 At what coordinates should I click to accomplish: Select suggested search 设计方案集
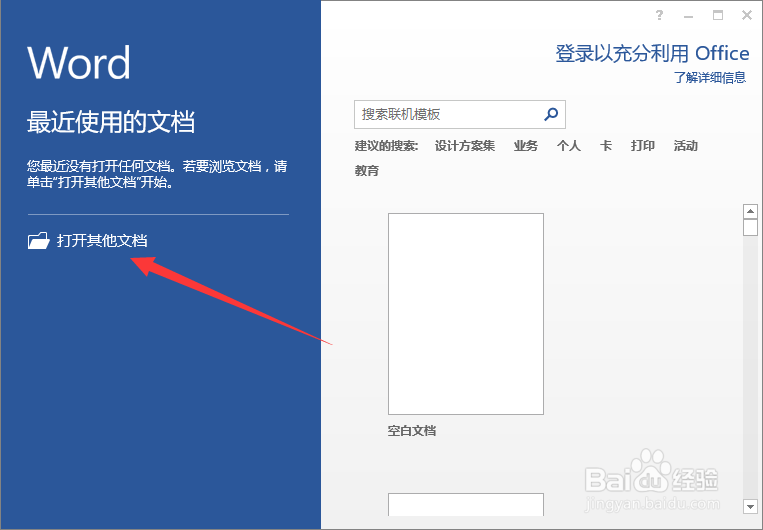pos(465,146)
